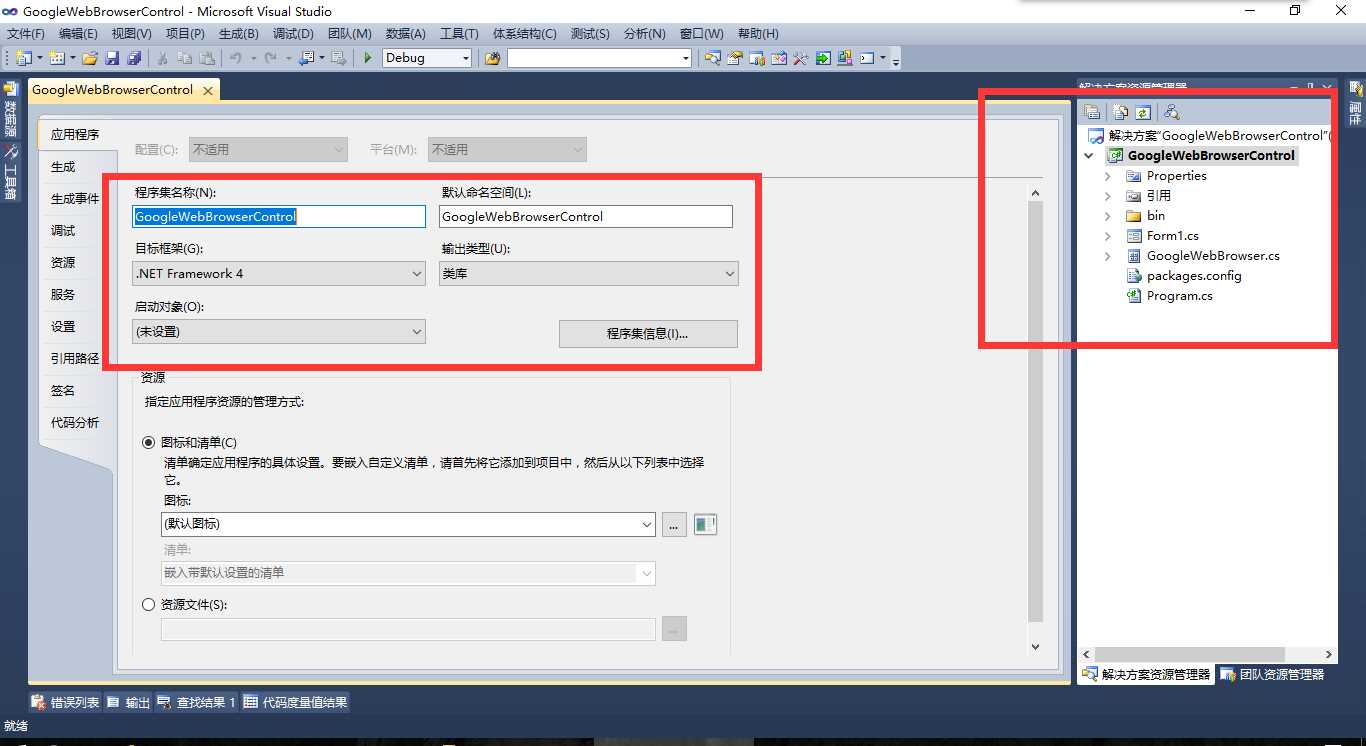Viewport: 1366px width, 746px height.
Task: Click Show All Files in Solution Explorer
Action: coord(1121,112)
